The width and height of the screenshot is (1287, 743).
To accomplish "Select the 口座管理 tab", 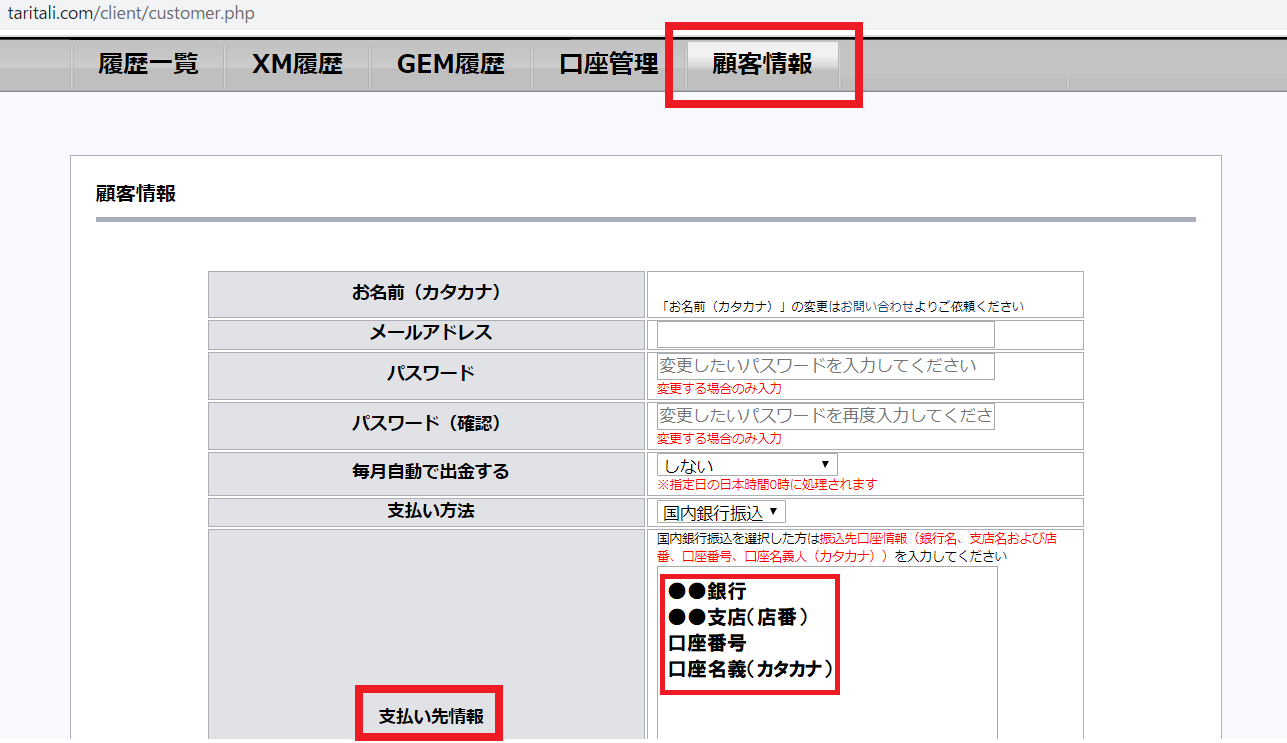I will 608,65.
